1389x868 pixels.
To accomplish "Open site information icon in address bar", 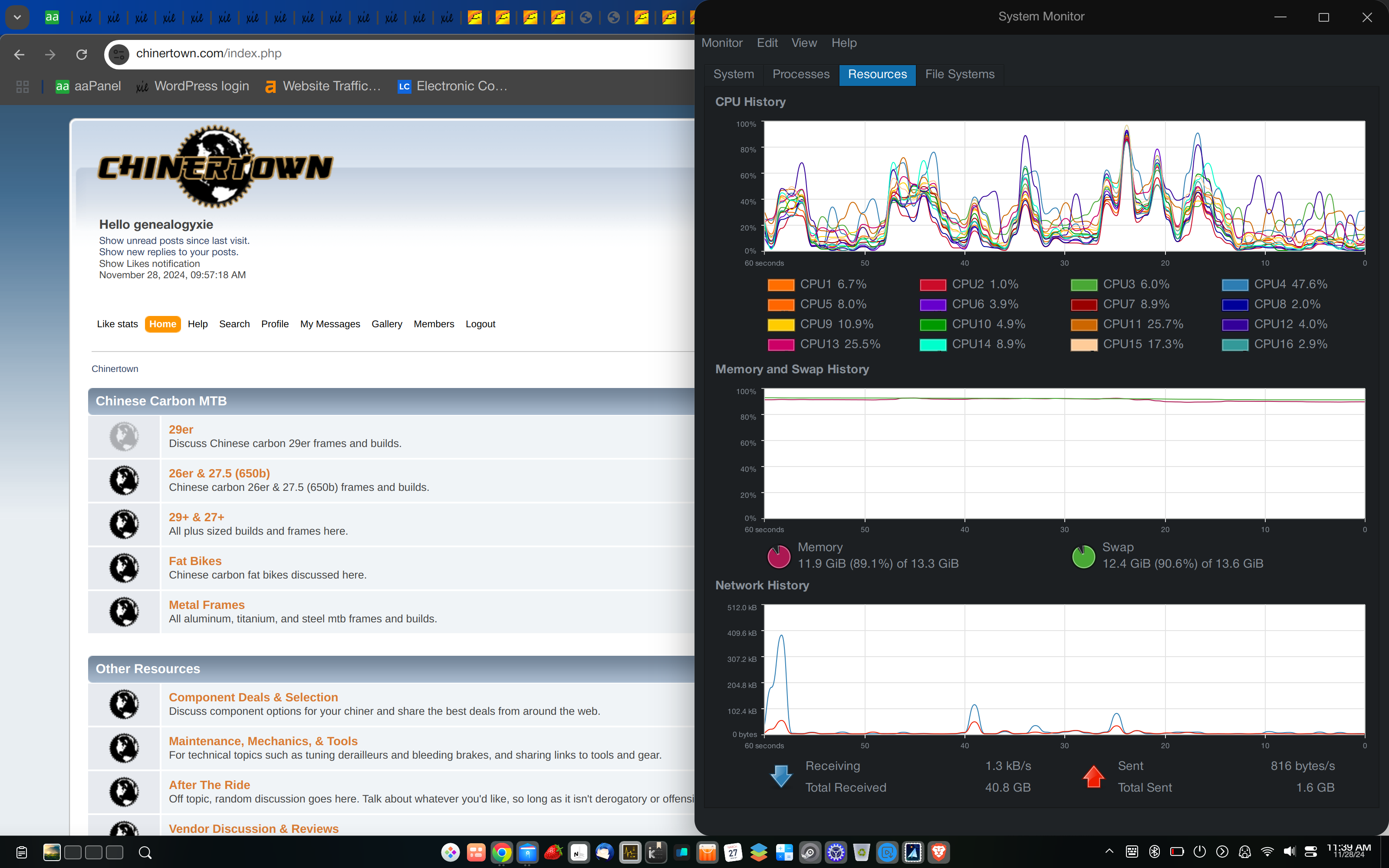I will [119, 54].
